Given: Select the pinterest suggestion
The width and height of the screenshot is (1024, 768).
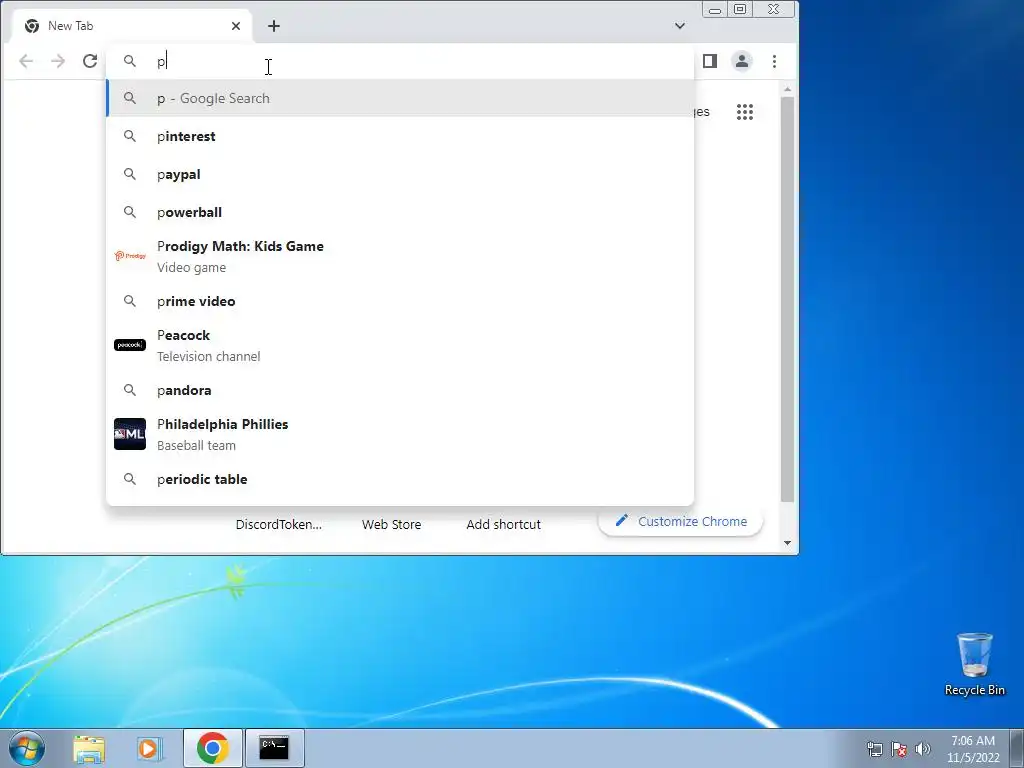Looking at the screenshot, I should [x=400, y=136].
